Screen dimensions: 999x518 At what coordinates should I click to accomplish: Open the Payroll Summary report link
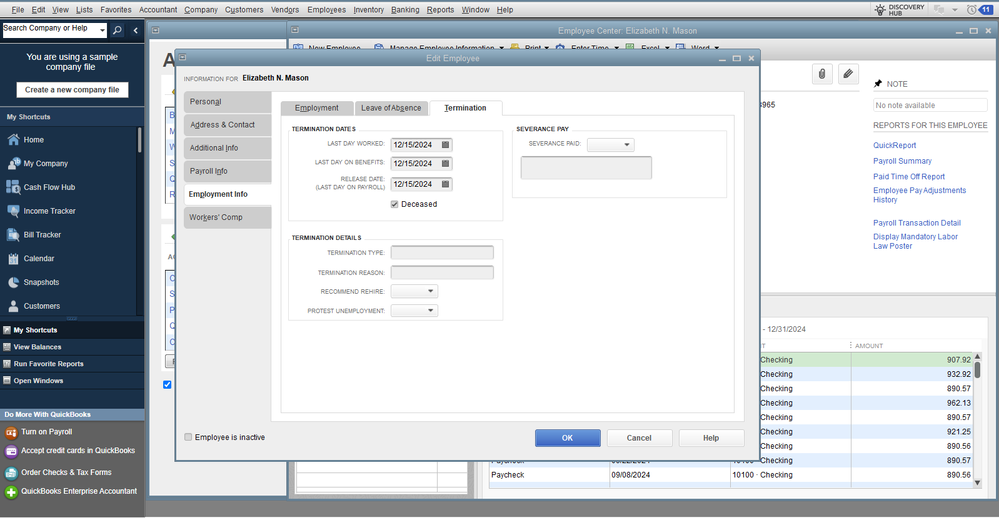tap(902, 161)
